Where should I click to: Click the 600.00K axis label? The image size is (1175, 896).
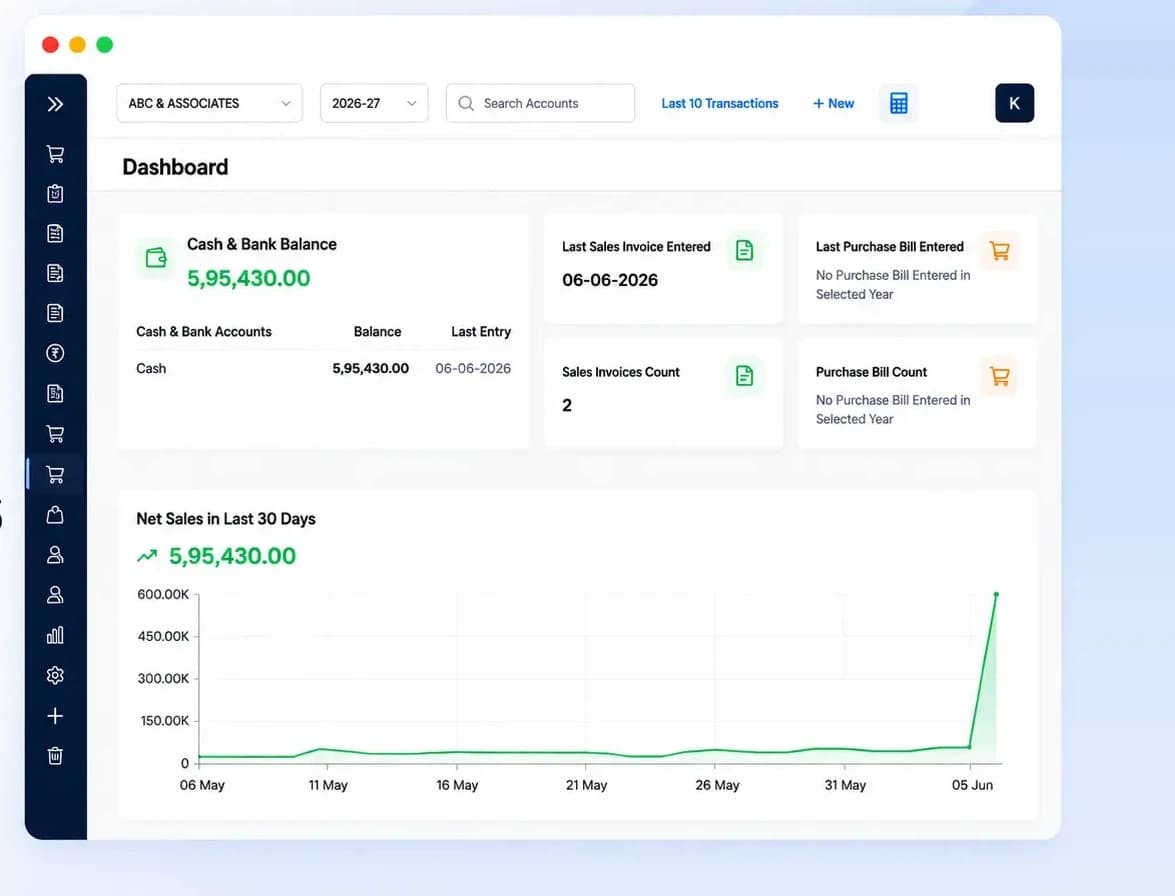[x=163, y=594]
